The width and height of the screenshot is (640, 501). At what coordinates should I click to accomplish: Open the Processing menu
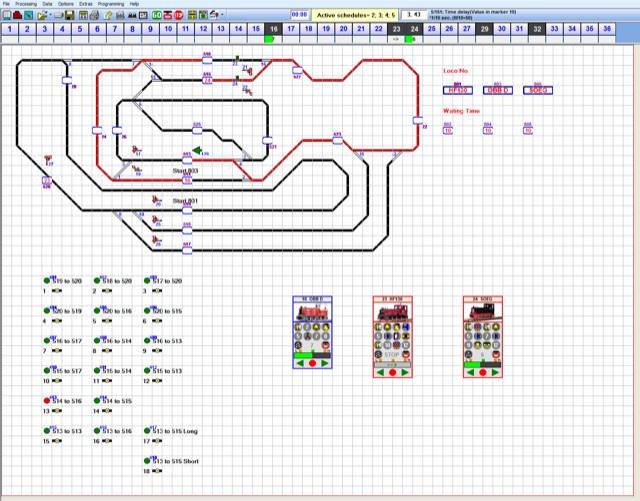coord(24,4)
